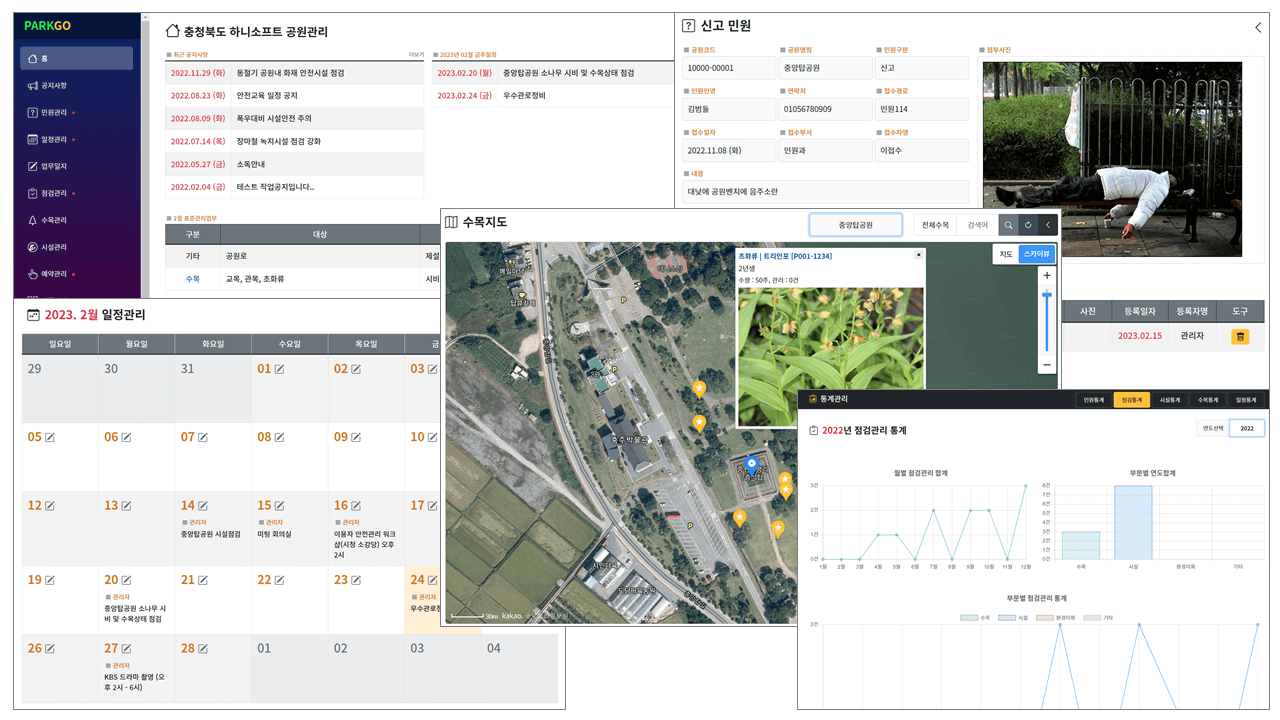
Task: Switch to 민원통계 tab
Action: 1094,400
